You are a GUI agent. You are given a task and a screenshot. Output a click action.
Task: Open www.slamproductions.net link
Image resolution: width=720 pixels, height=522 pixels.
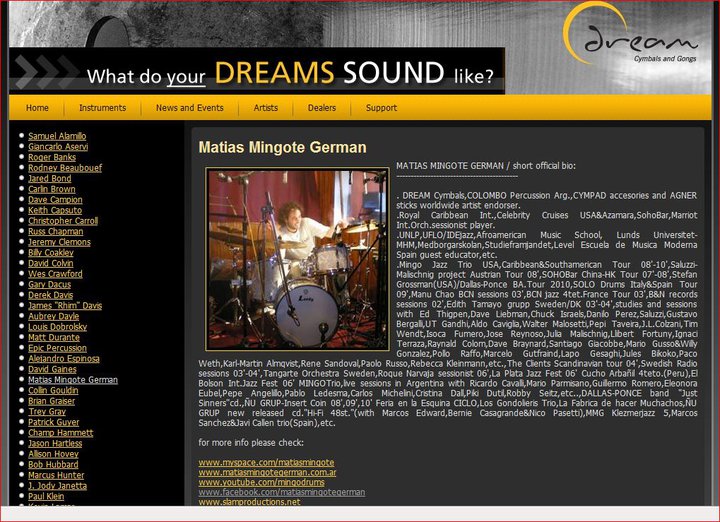(x=249, y=502)
